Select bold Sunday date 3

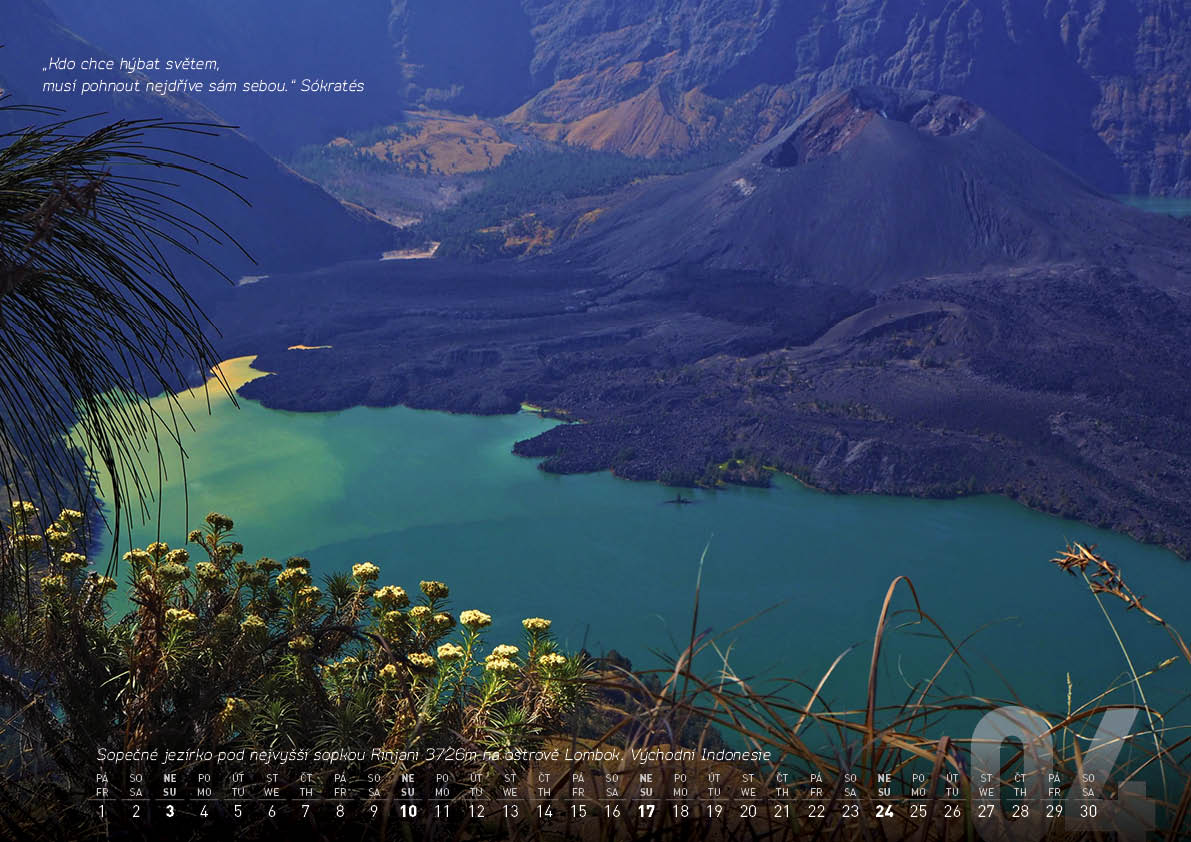170,812
